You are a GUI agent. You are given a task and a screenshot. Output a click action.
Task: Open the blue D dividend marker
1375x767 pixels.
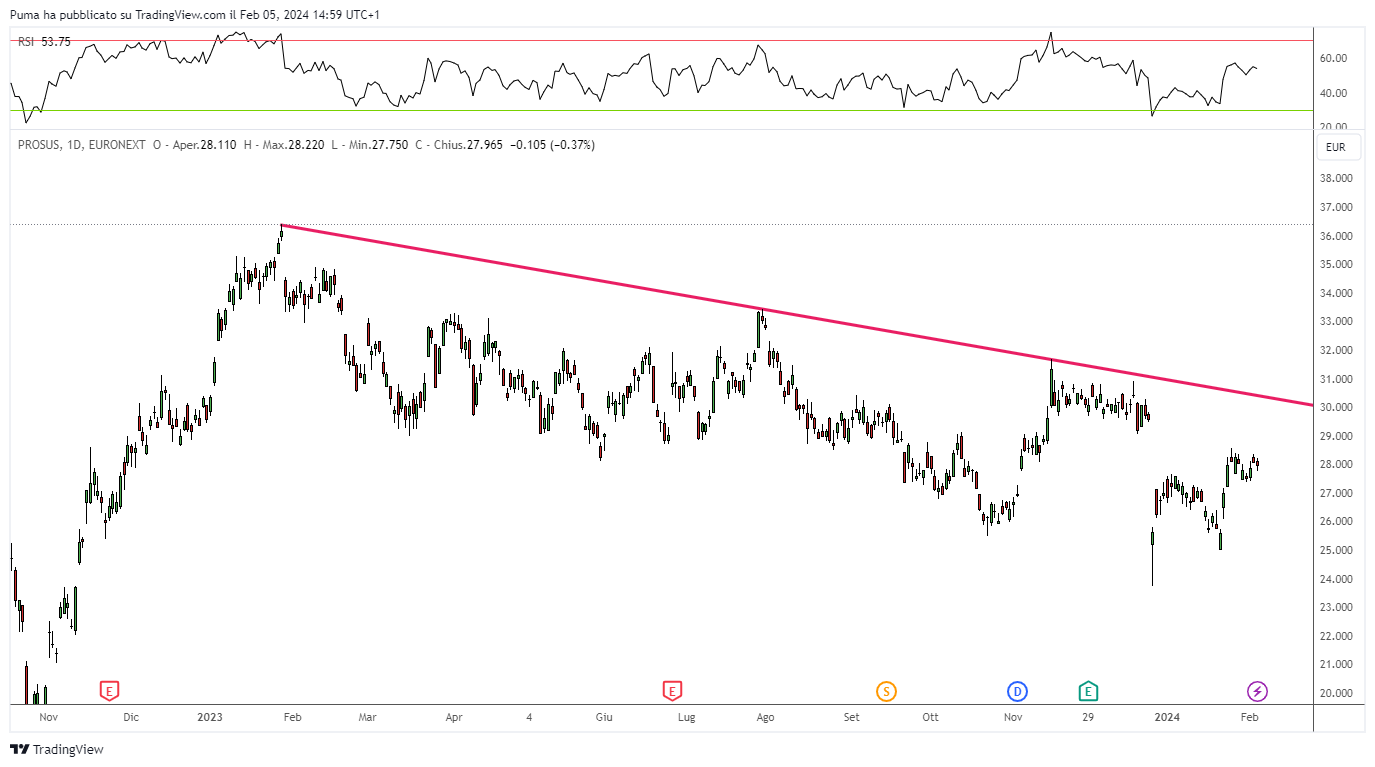[x=1017, y=691]
